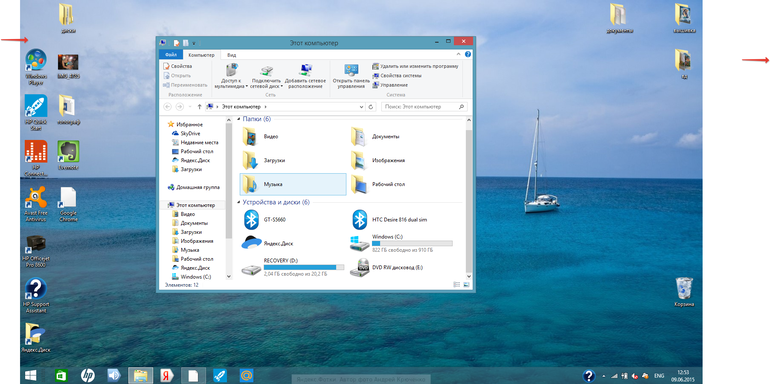This screenshot has height=384, width=770.
Task: Click Подключить сетевой диск ribbon button
Action: 266,76
